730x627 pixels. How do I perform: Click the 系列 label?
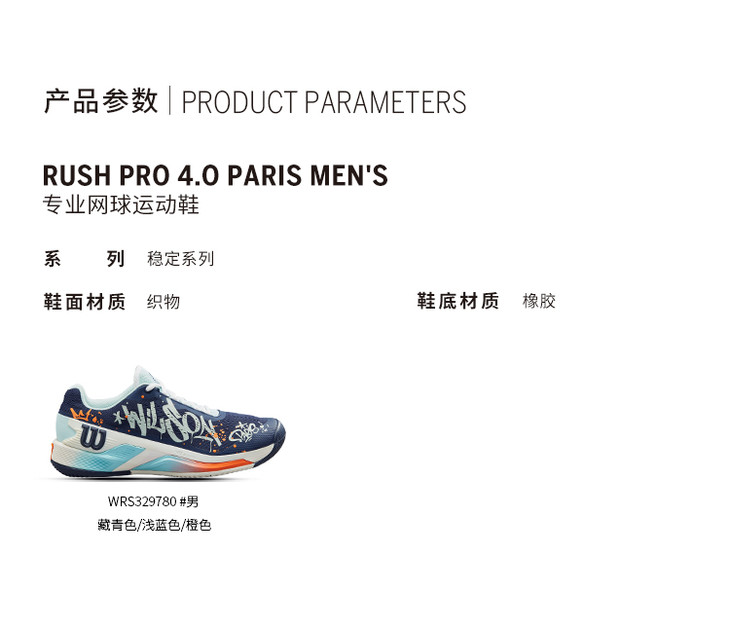pyautogui.click(x=84, y=259)
